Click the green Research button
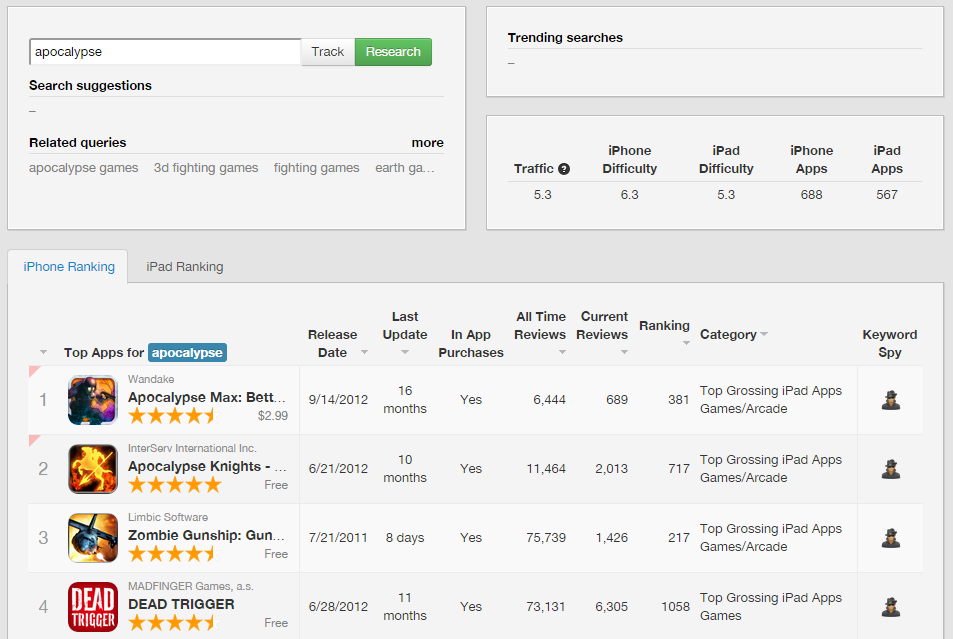This screenshot has height=639, width=953. 393,52
